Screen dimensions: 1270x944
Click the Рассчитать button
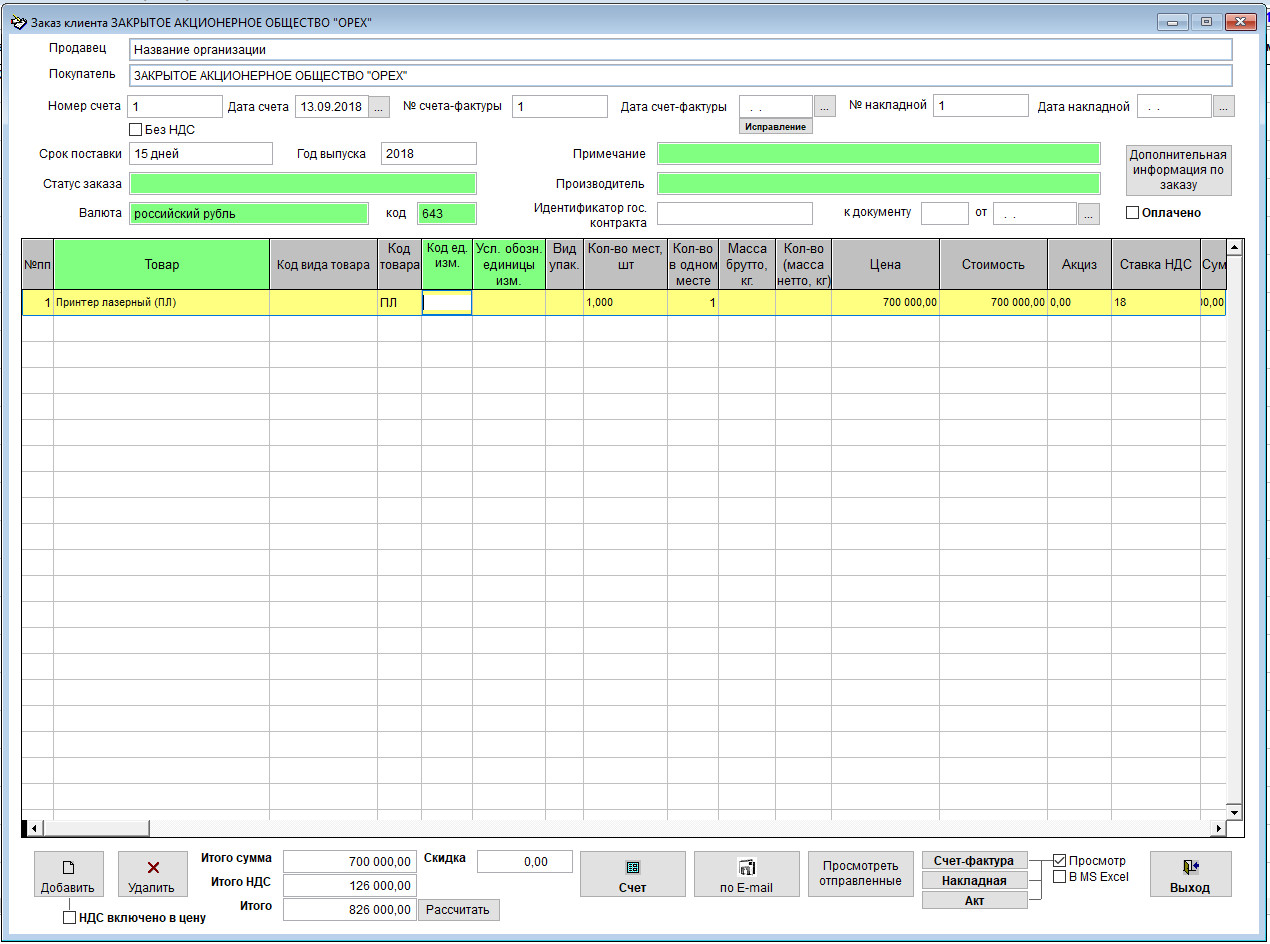(x=460, y=910)
